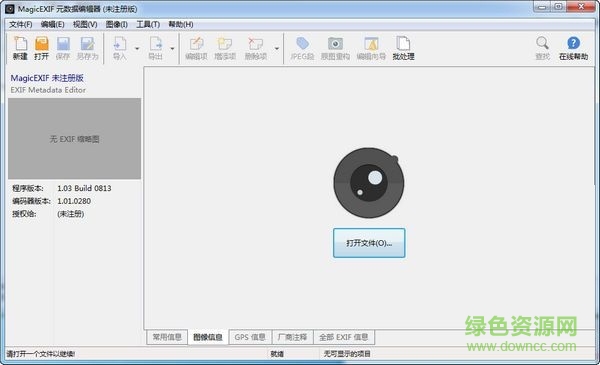Open the 图像(I) menu
This screenshot has height=365, width=600.
click(117, 24)
